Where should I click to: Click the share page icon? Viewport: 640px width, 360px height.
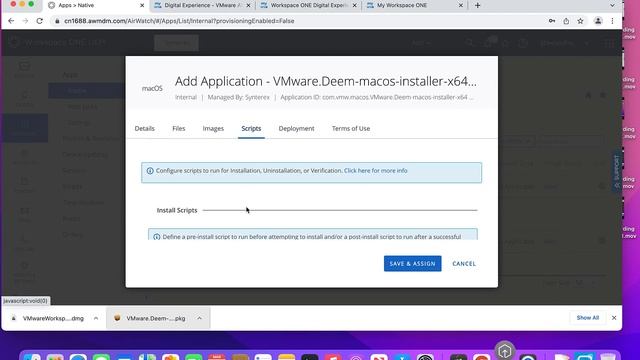566,21
